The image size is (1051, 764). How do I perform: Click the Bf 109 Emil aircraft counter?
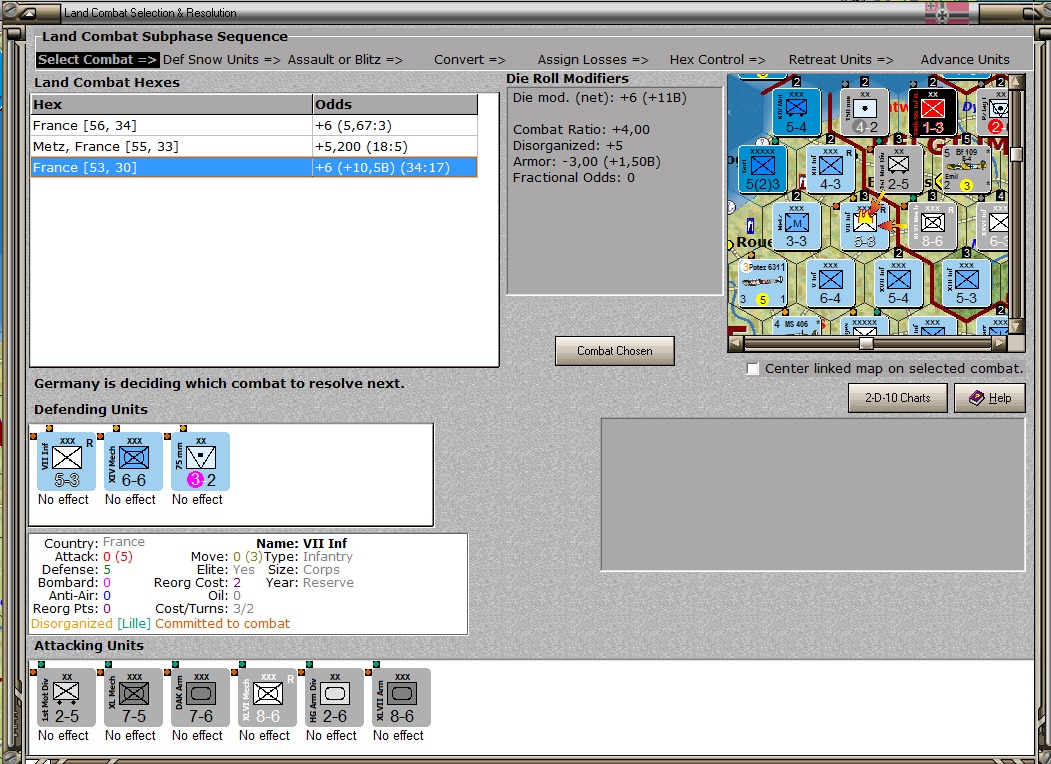(966, 169)
